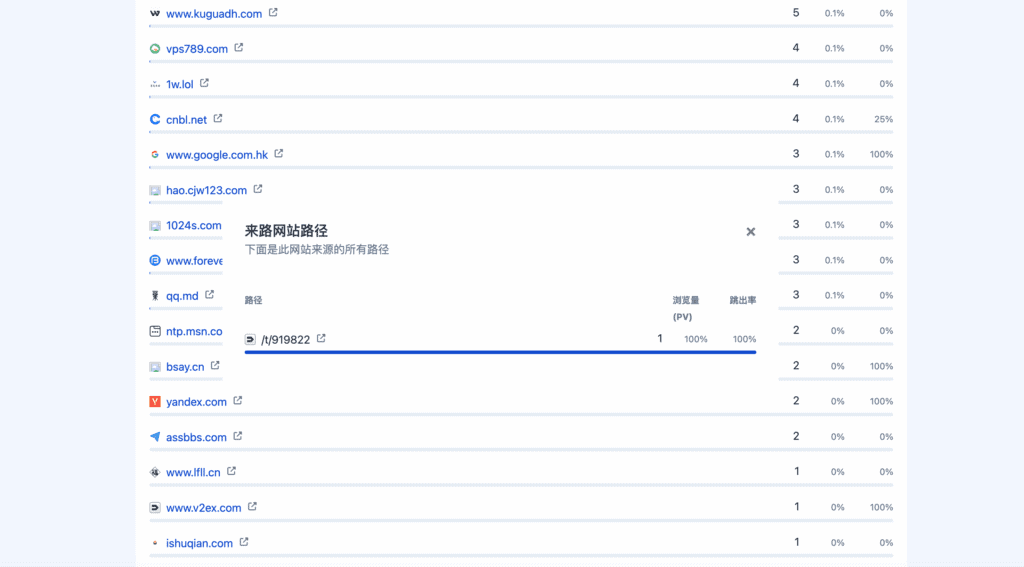Image resolution: width=1024 pixels, height=567 pixels.
Task: Open the www.v2ex.com referrer link
Action: click(x=203, y=508)
